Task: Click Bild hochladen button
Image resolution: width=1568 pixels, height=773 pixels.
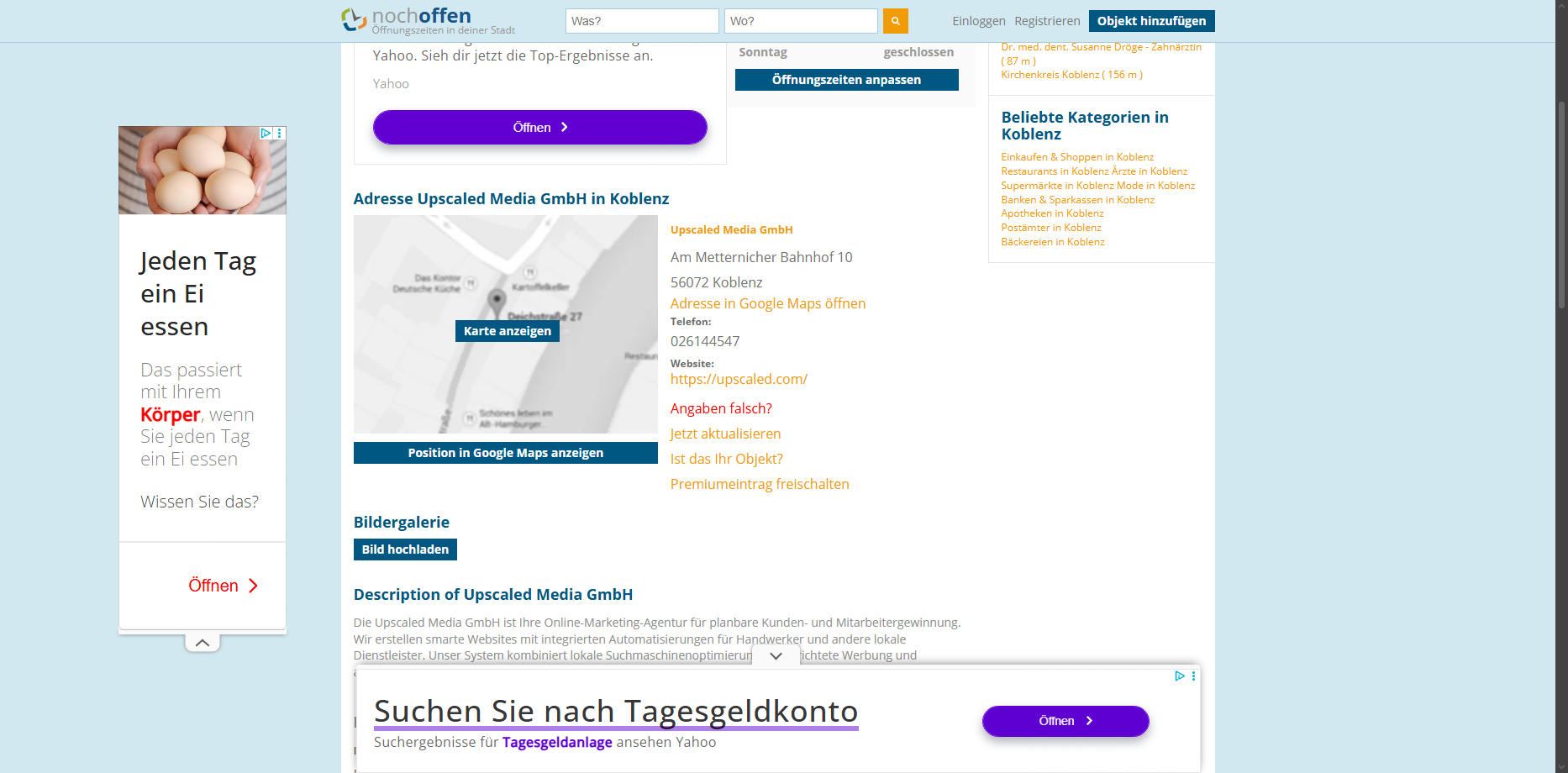Action: pyautogui.click(x=405, y=550)
